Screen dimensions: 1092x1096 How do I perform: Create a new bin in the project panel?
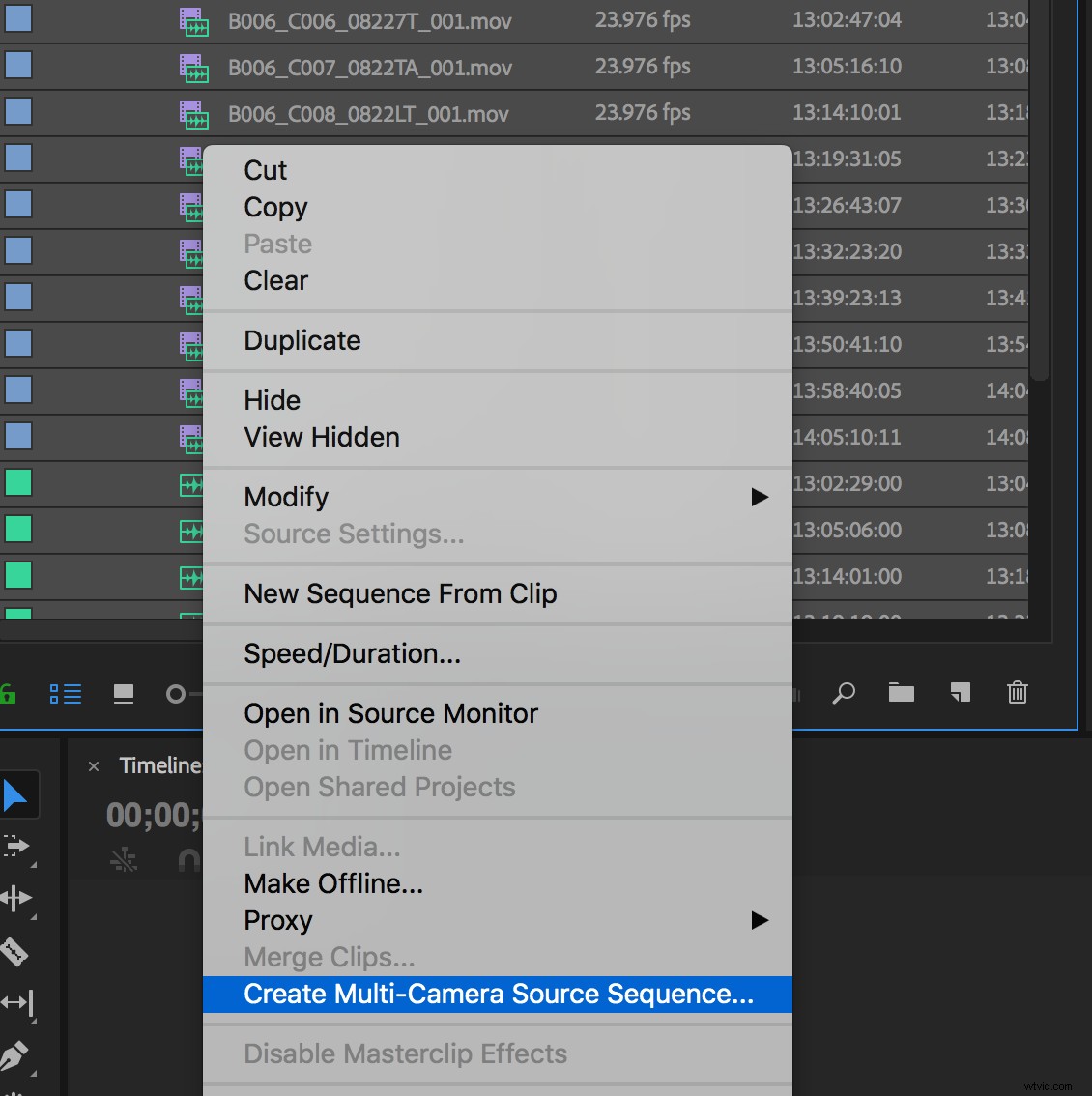click(x=901, y=693)
